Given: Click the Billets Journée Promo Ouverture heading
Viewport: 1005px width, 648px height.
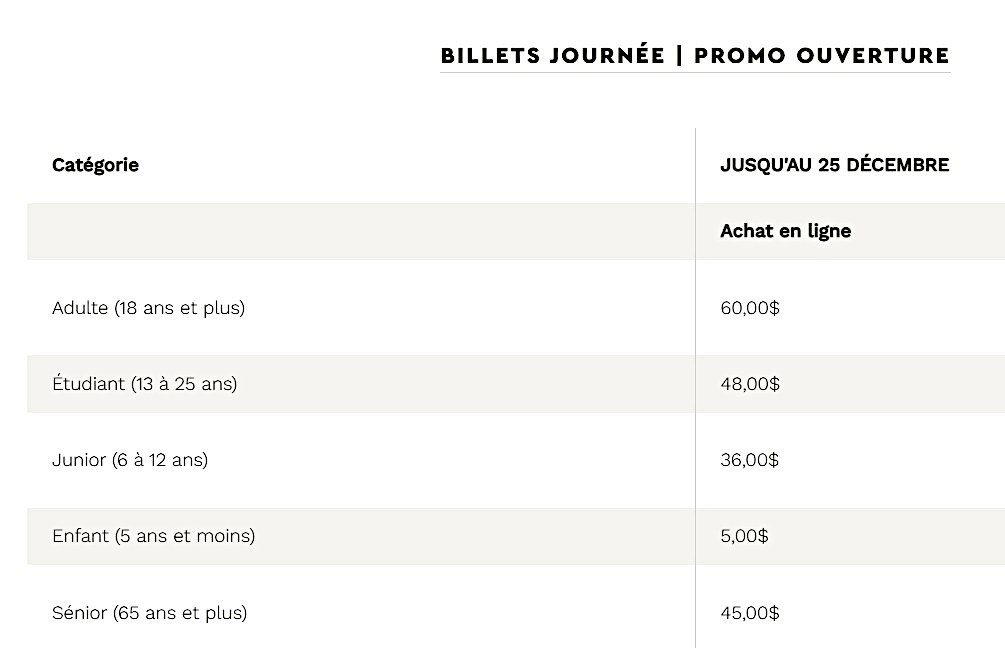Looking at the screenshot, I should [x=695, y=55].
